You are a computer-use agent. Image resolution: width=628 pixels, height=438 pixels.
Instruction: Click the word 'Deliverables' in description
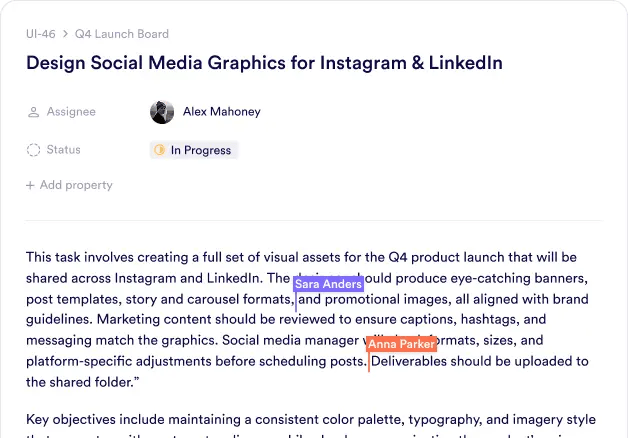pyautogui.click(x=416, y=361)
